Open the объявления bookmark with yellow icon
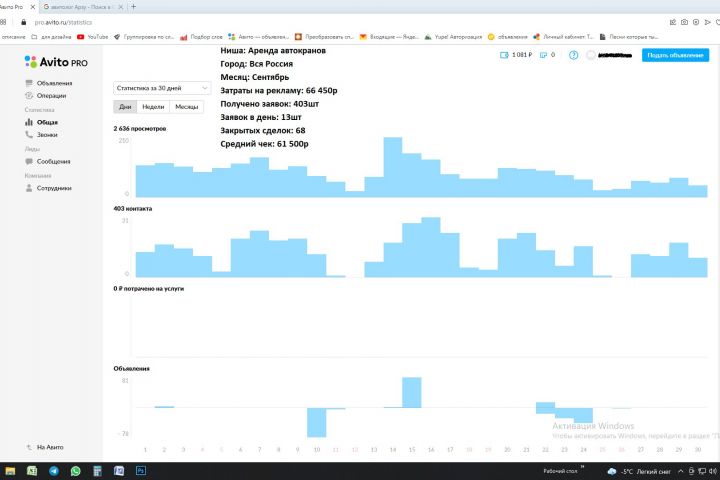 [507, 37]
